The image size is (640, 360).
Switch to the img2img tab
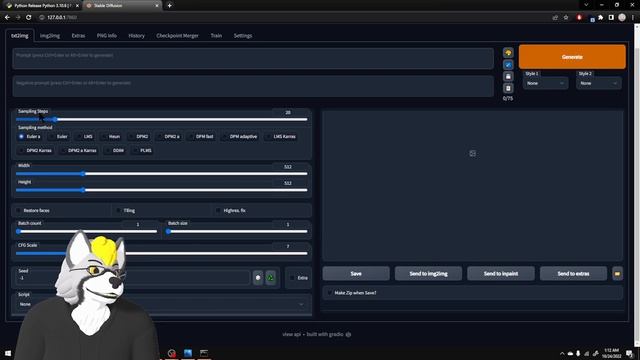pyautogui.click(x=50, y=36)
